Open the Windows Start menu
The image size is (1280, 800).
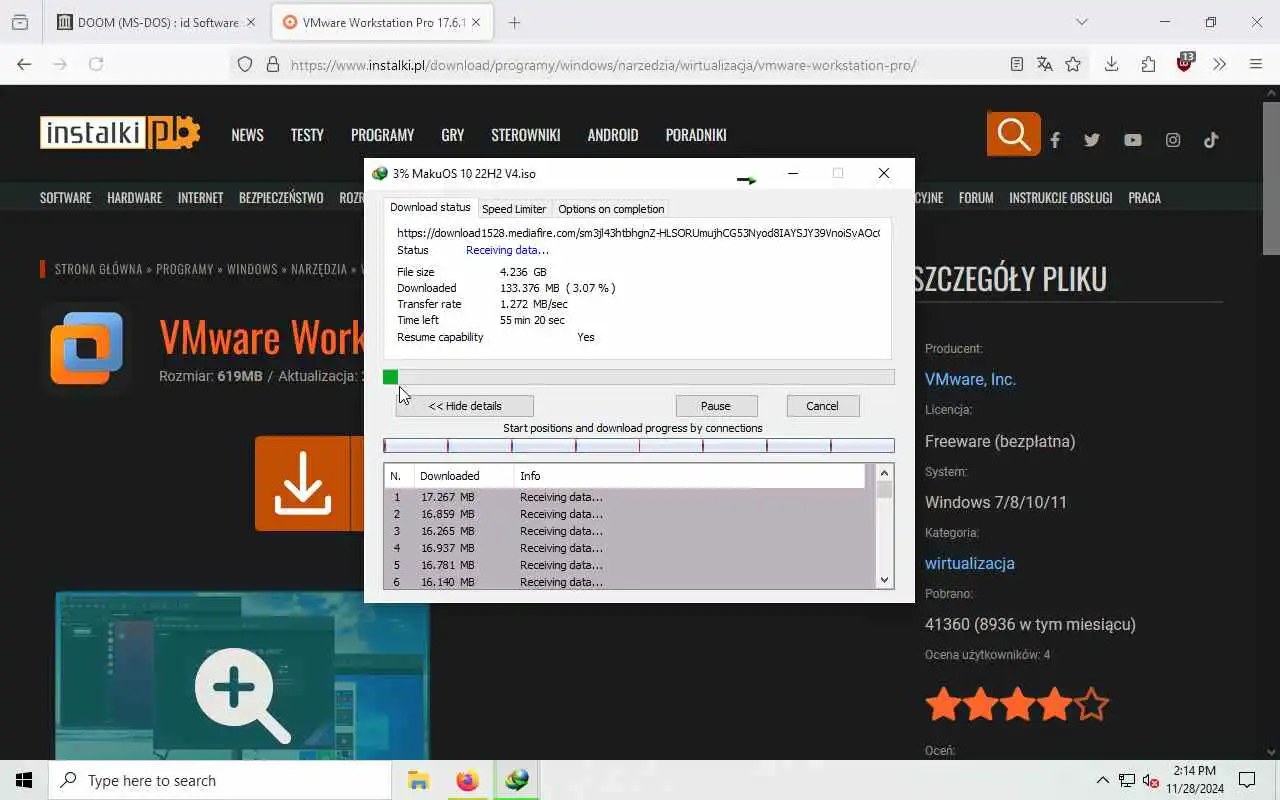pos(24,780)
